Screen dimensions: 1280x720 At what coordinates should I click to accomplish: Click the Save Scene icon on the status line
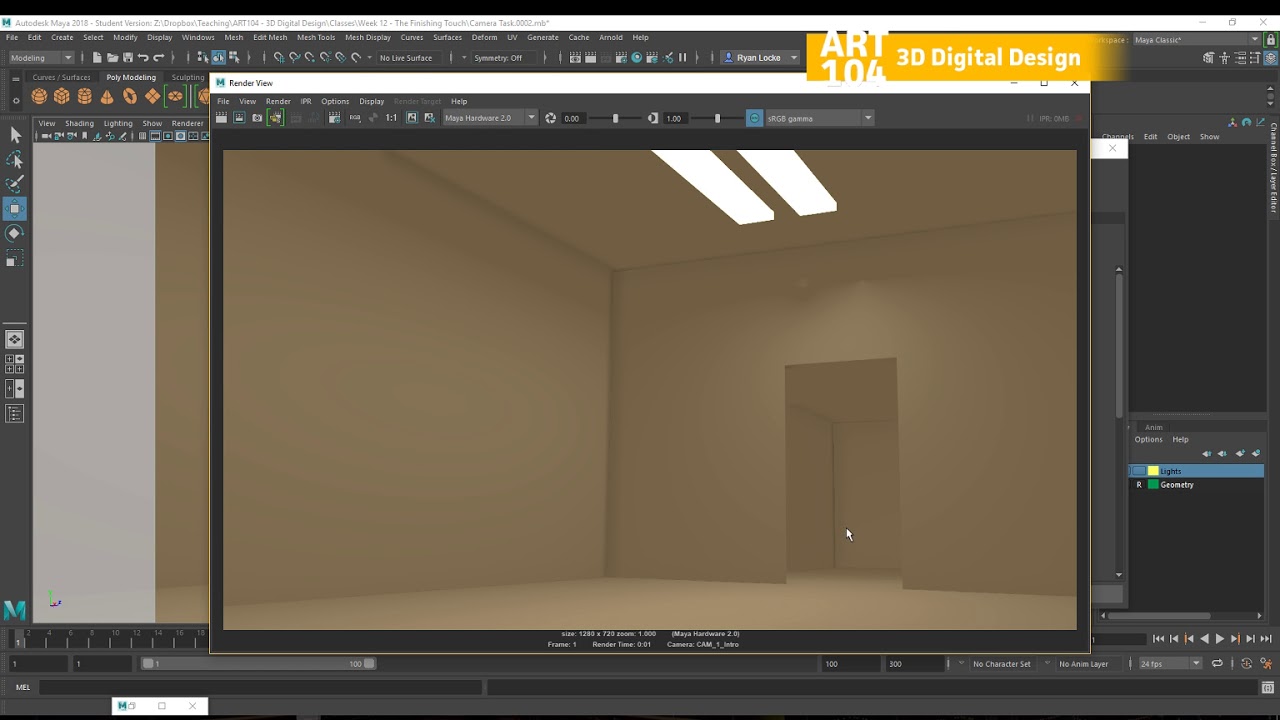pos(128,57)
